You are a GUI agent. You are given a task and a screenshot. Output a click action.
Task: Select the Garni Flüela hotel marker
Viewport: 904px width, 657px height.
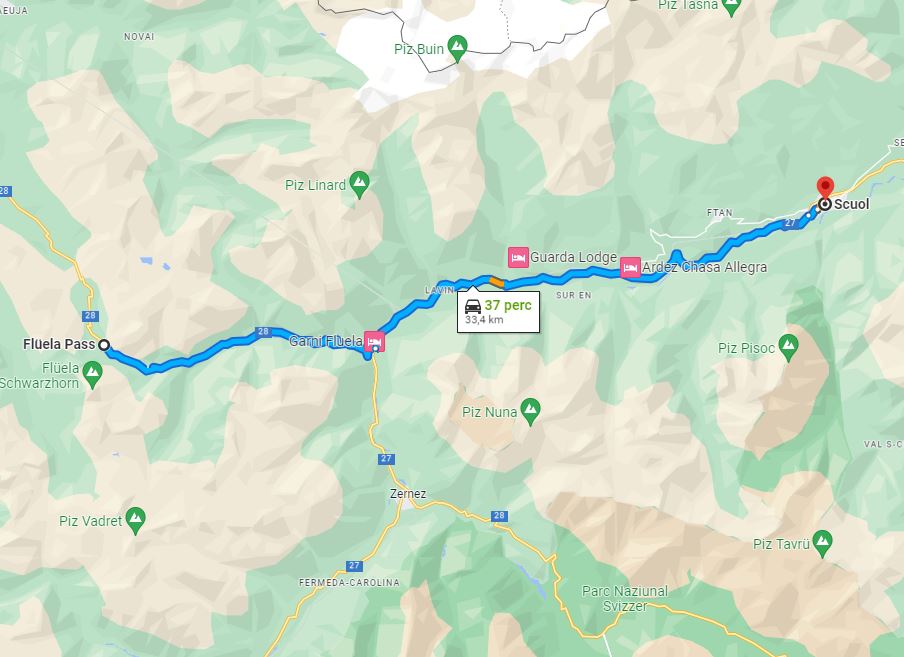tap(374, 341)
